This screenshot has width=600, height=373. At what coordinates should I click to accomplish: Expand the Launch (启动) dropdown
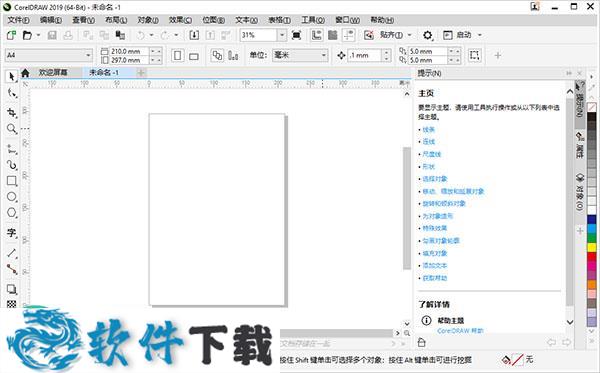point(479,35)
